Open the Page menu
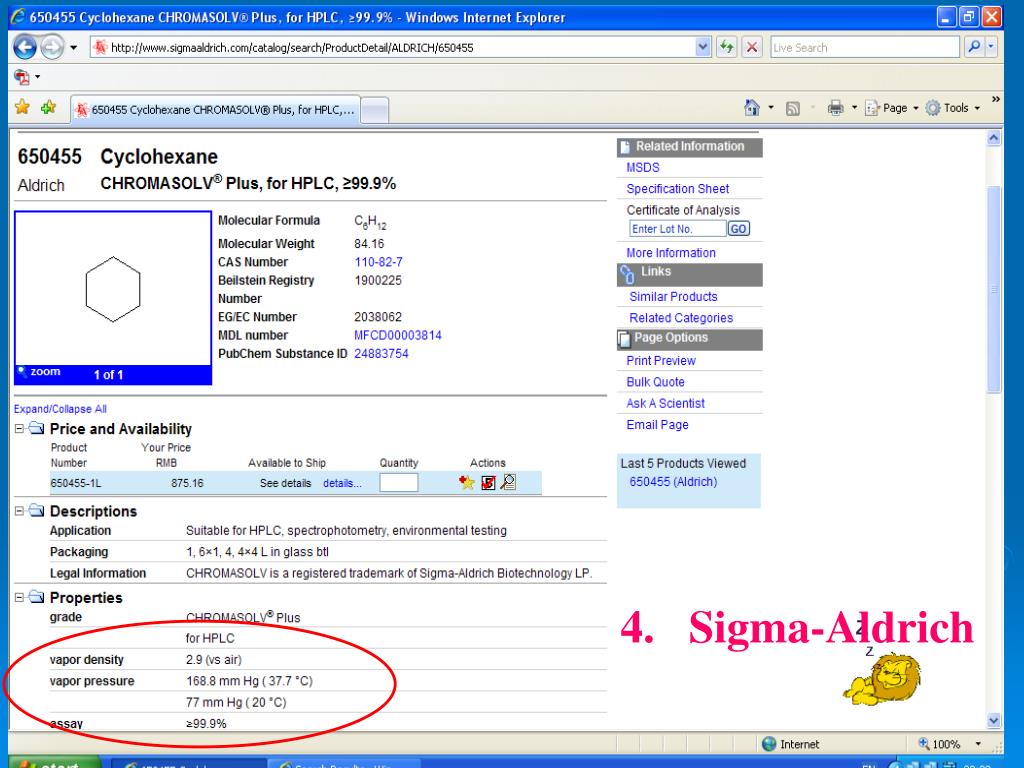Viewport: 1024px width, 768px height. 891,108
